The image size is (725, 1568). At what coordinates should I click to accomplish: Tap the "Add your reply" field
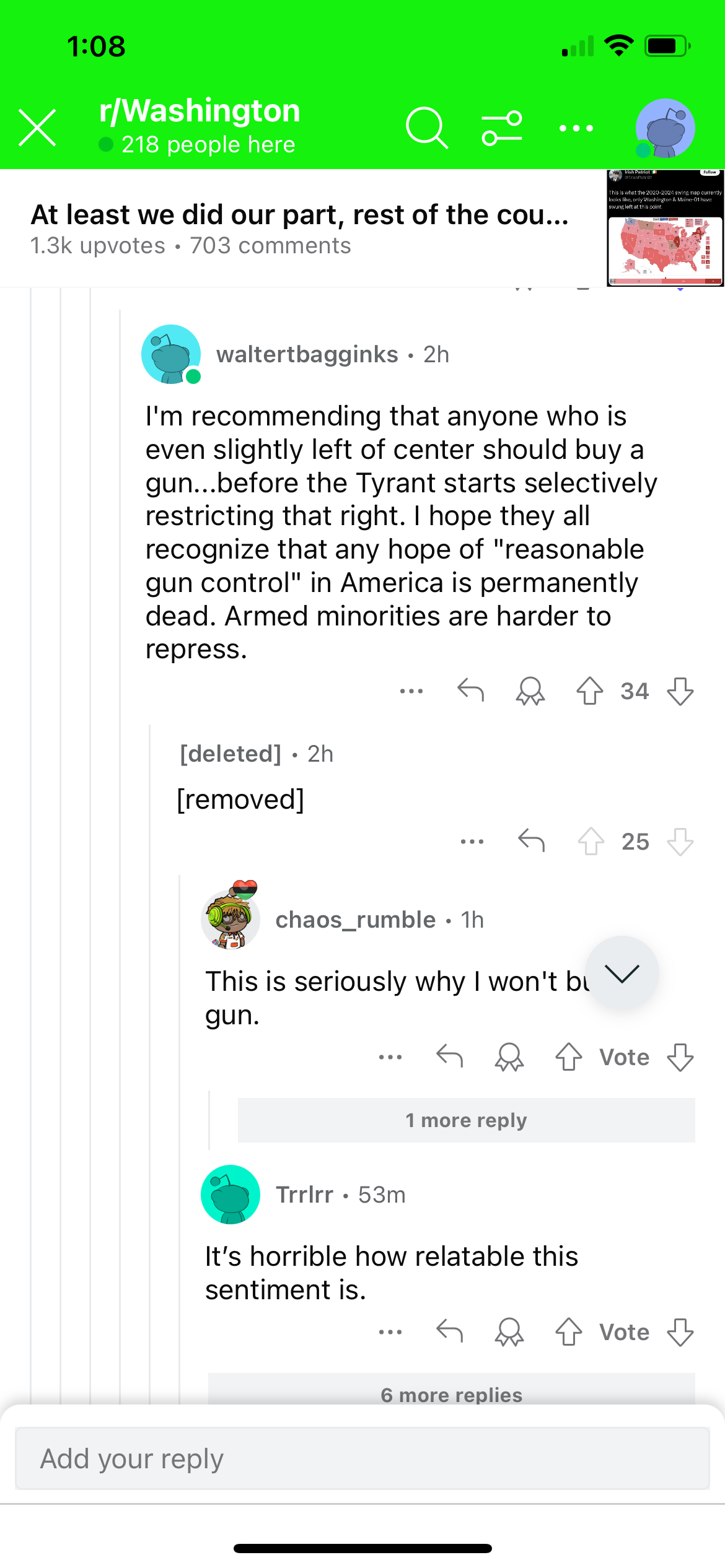362,1458
